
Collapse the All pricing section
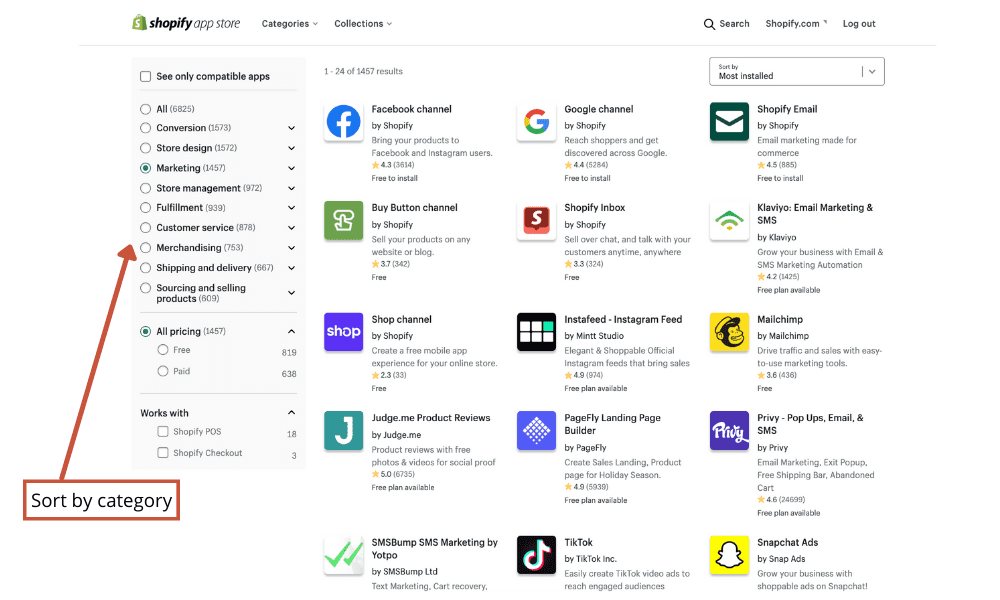pos(291,332)
